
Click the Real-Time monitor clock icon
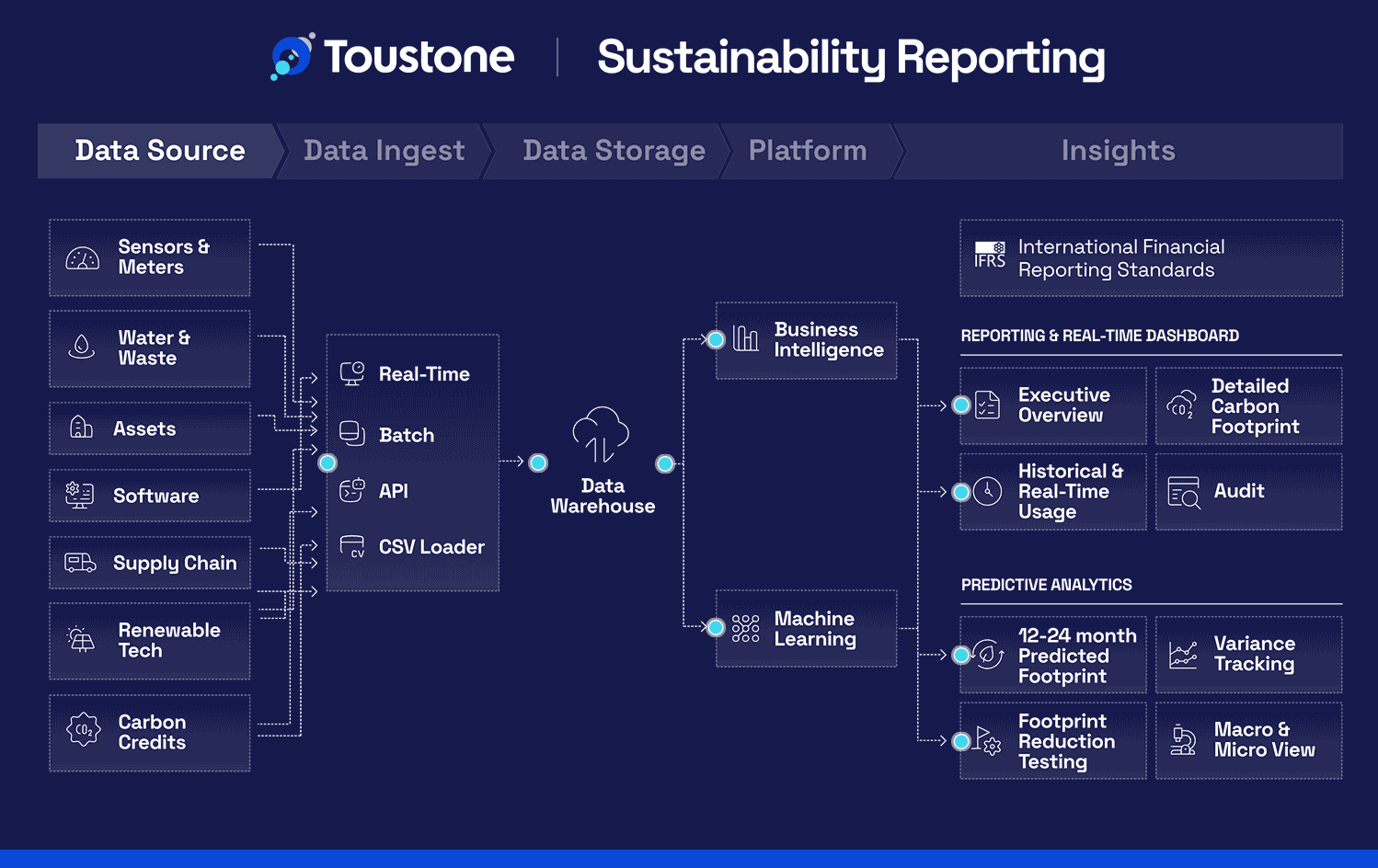point(352,373)
